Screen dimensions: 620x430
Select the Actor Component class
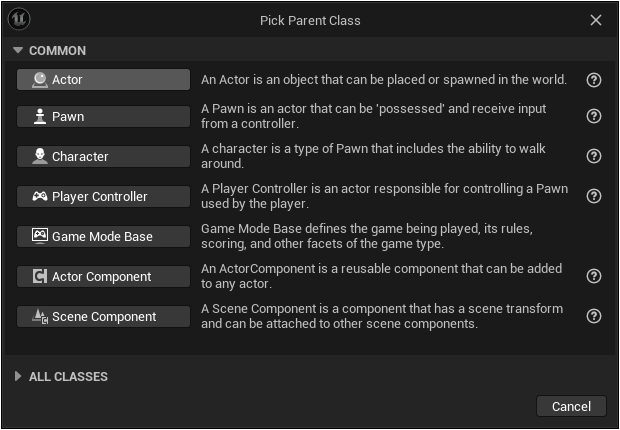(103, 277)
